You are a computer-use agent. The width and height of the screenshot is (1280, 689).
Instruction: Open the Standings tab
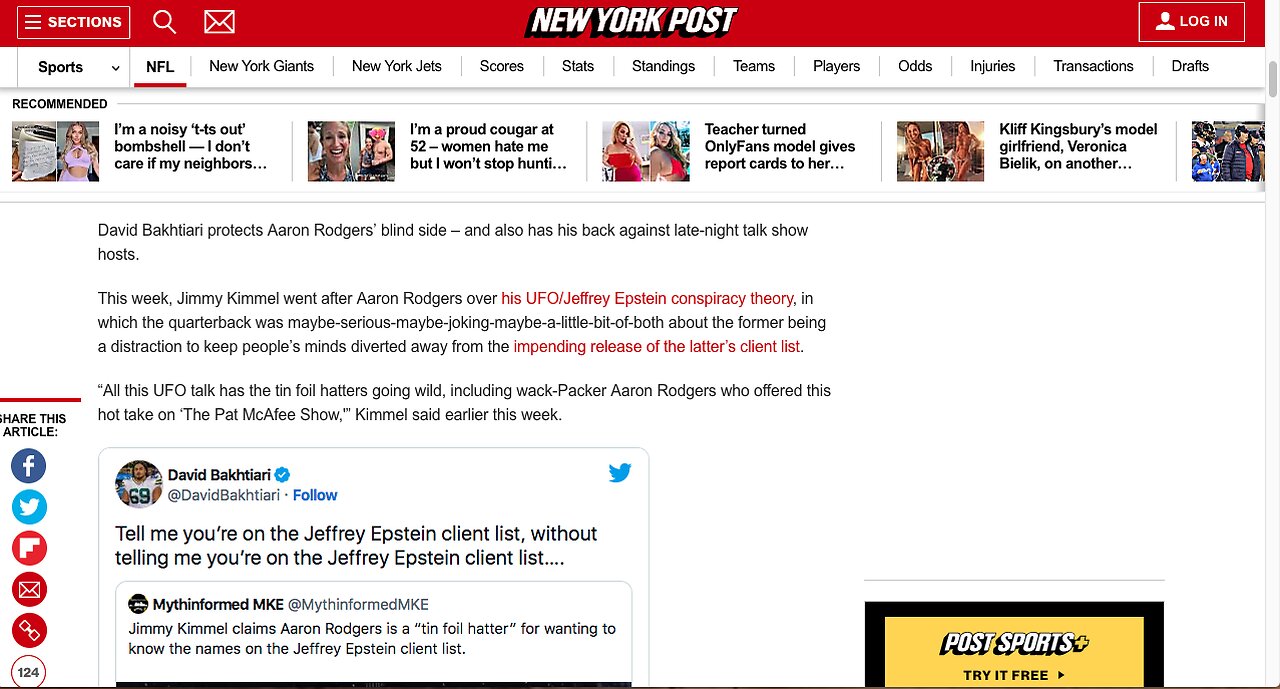coord(663,66)
